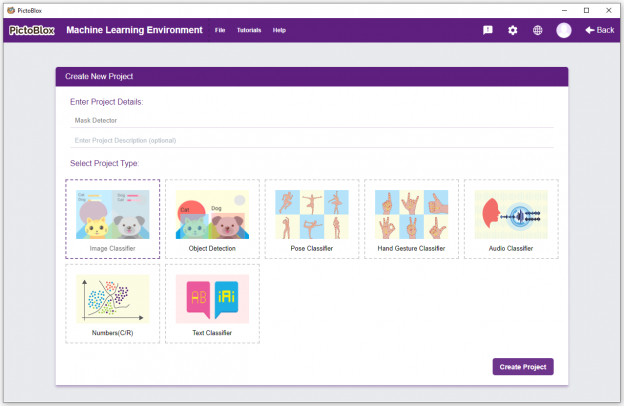Select the Numbers(C/R) project type

[113, 304]
